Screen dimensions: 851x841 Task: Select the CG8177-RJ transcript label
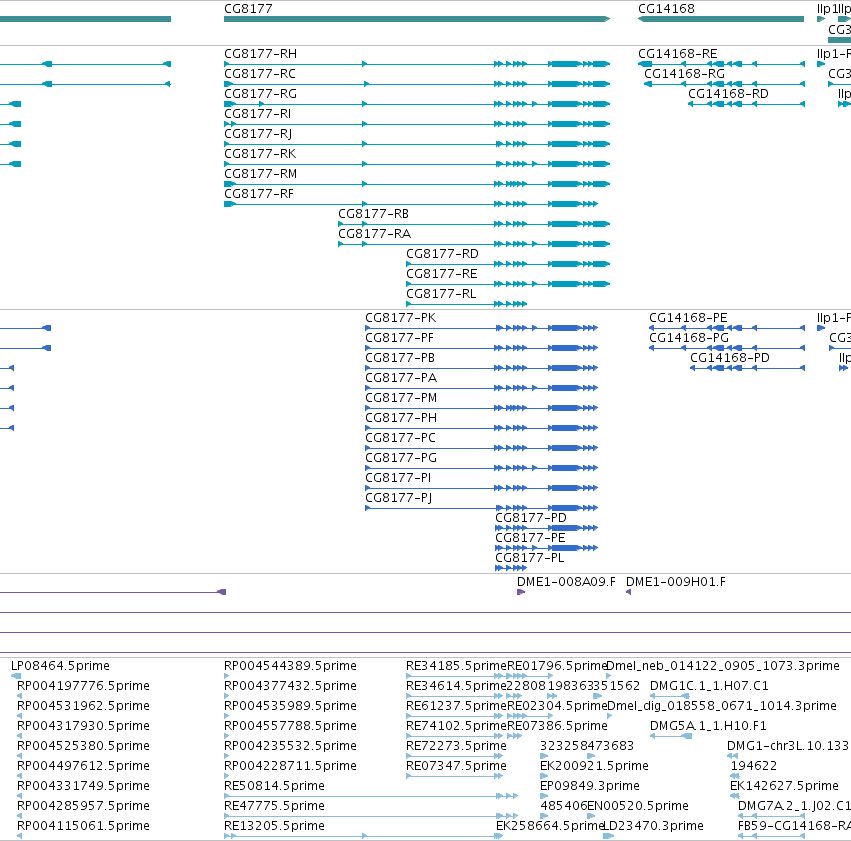tap(258, 134)
